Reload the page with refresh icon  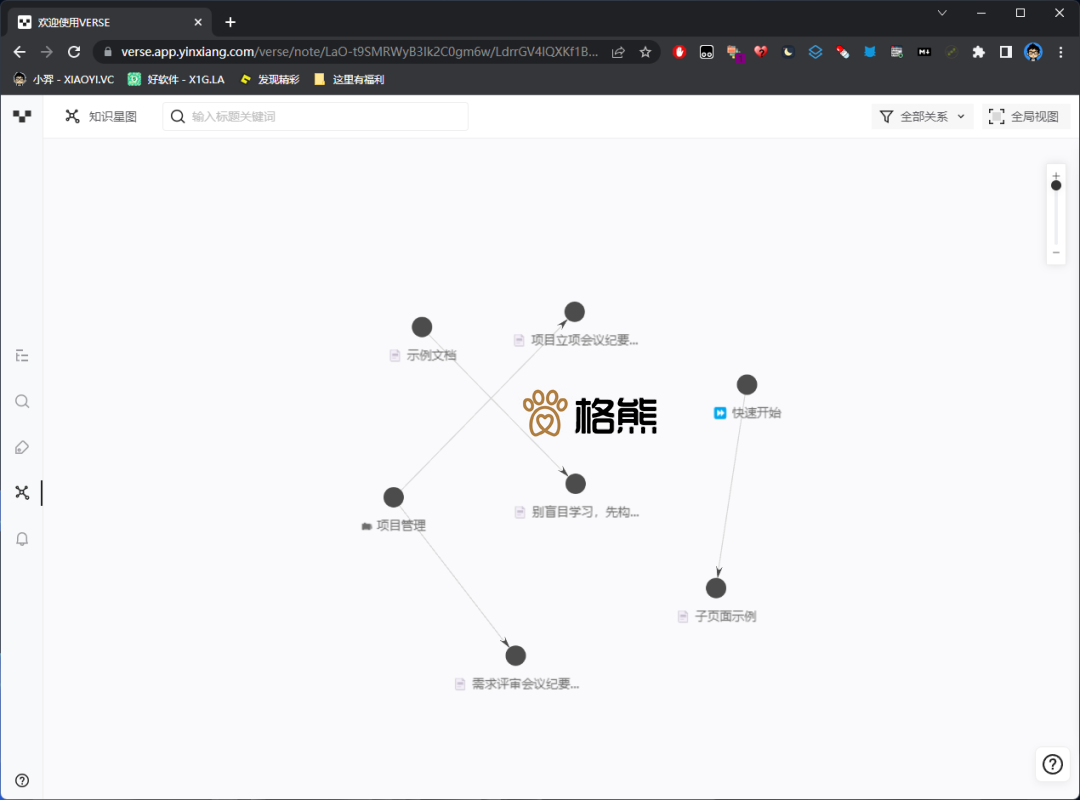(x=74, y=52)
